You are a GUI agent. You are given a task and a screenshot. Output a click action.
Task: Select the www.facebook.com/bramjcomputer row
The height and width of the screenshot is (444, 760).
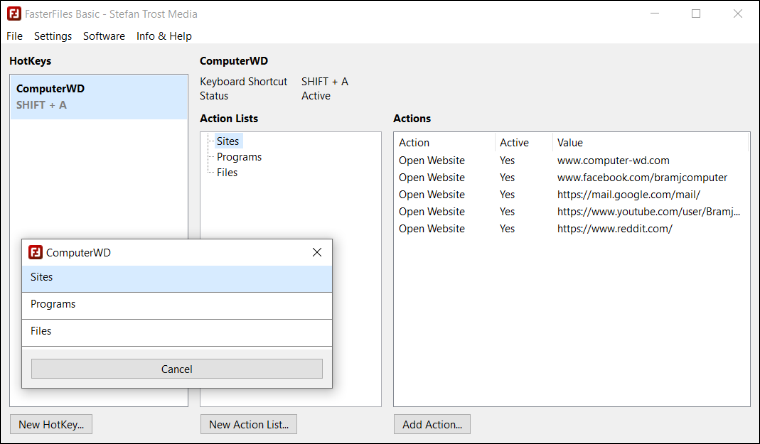tap(572, 177)
